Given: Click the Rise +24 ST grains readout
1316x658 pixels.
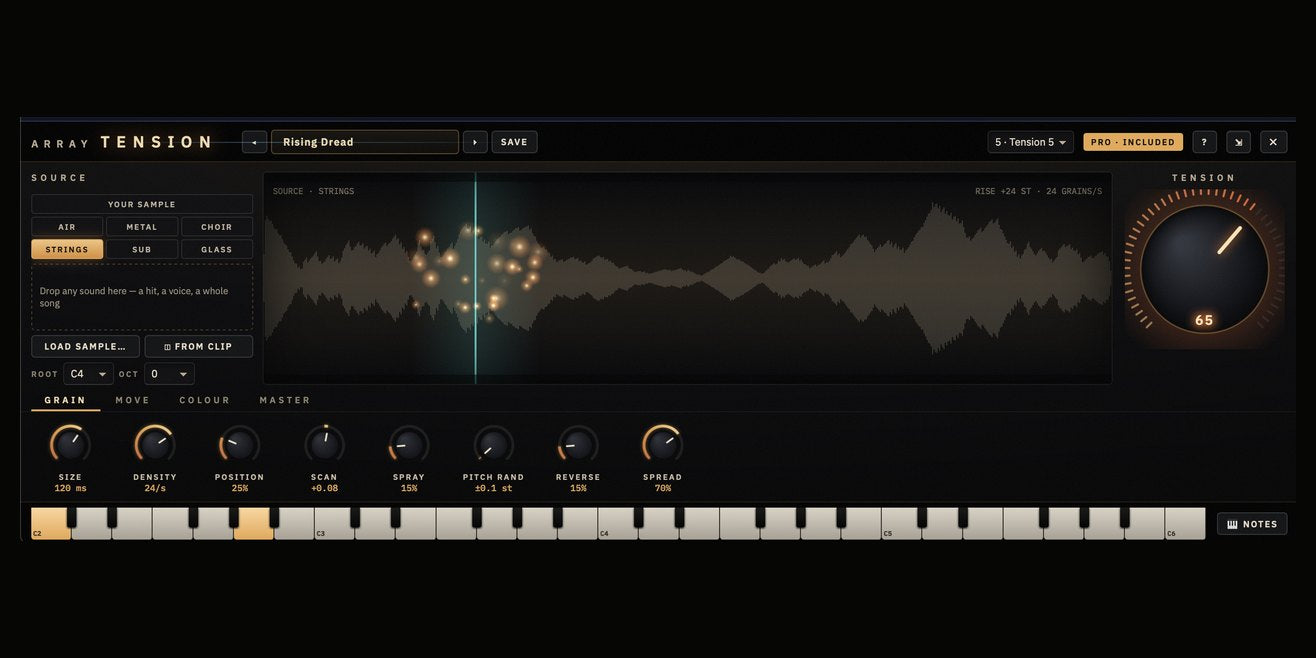Looking at the screenshot, I should pos(1039,191).
